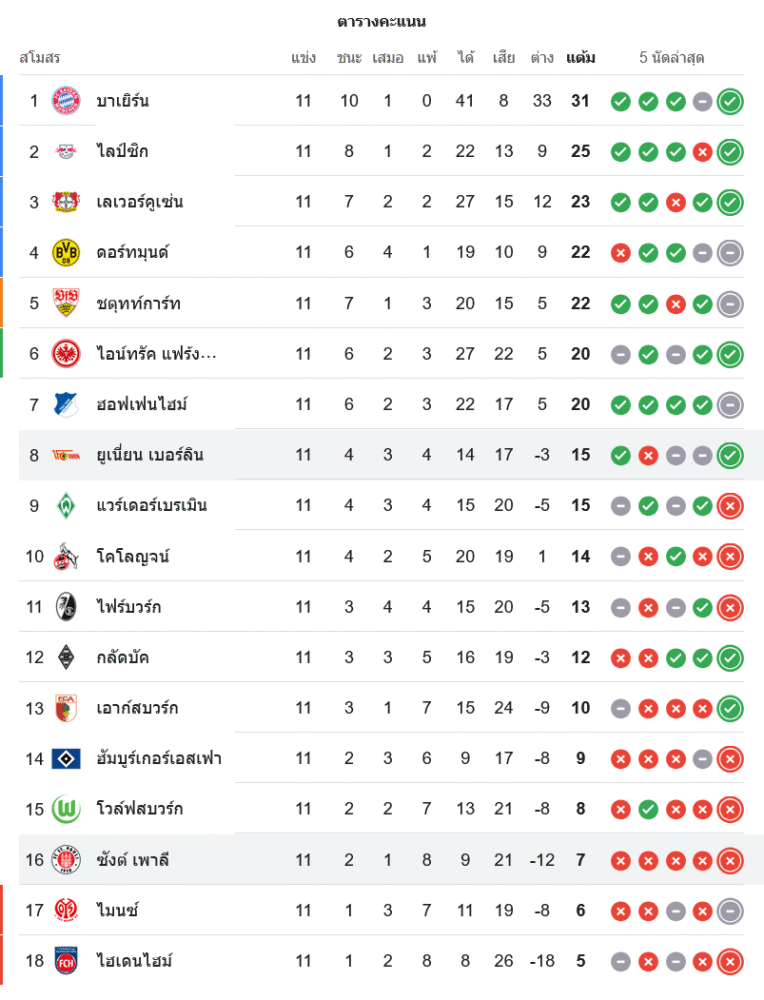
Task: Open the ยูเนี่ยน เบอร์ลิน team page
Action: (150, 455)
